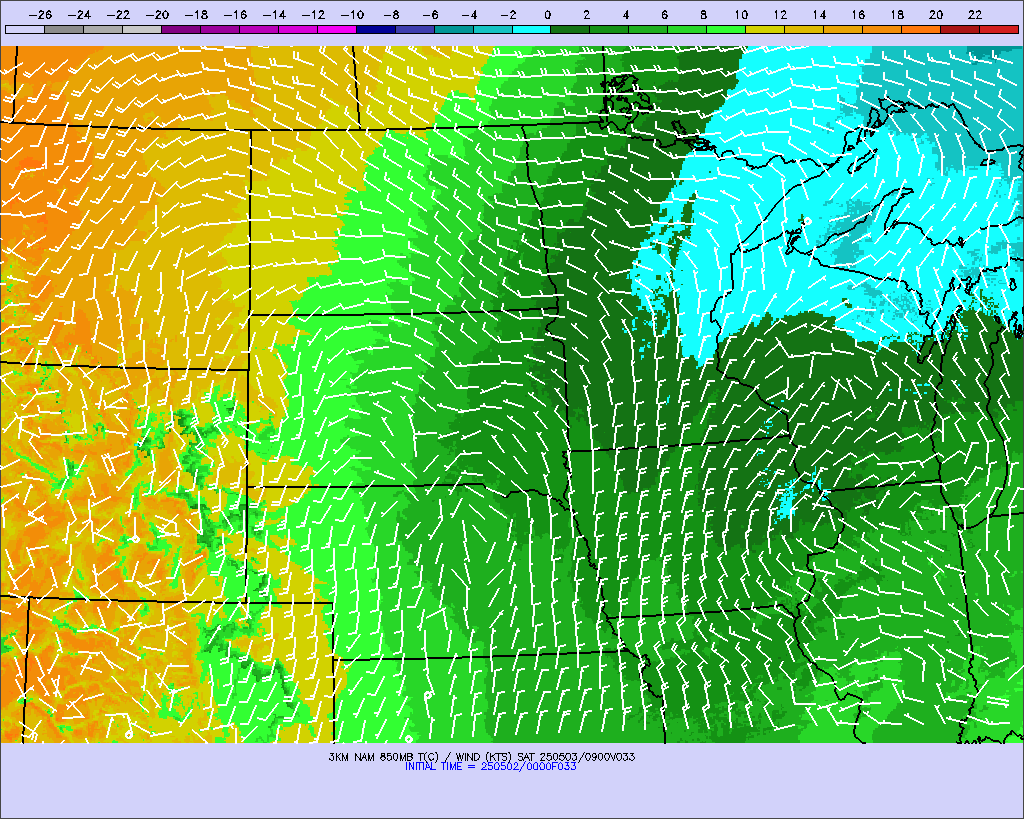Select the orange swatch between 14 and 16
Image resolution: width=1024 pixels, height=819 pixels.
[x=843, y=29]
